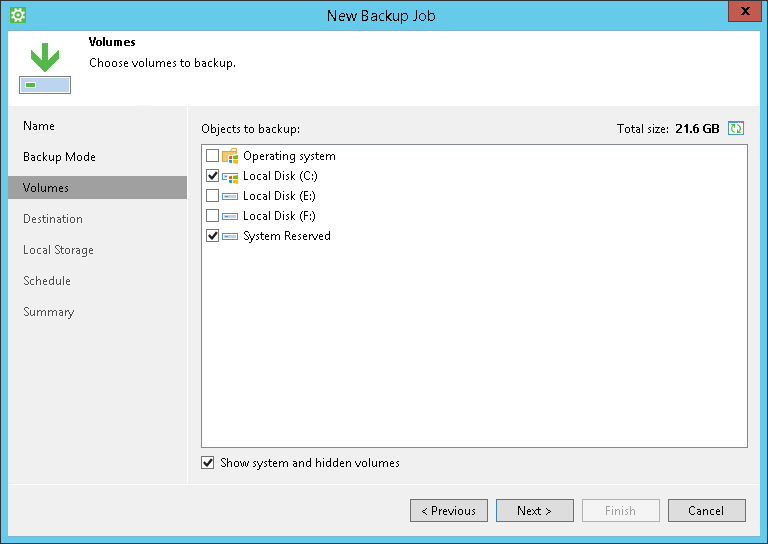
Task: Check the Operating system checkbox
Action: click(212, 156)
